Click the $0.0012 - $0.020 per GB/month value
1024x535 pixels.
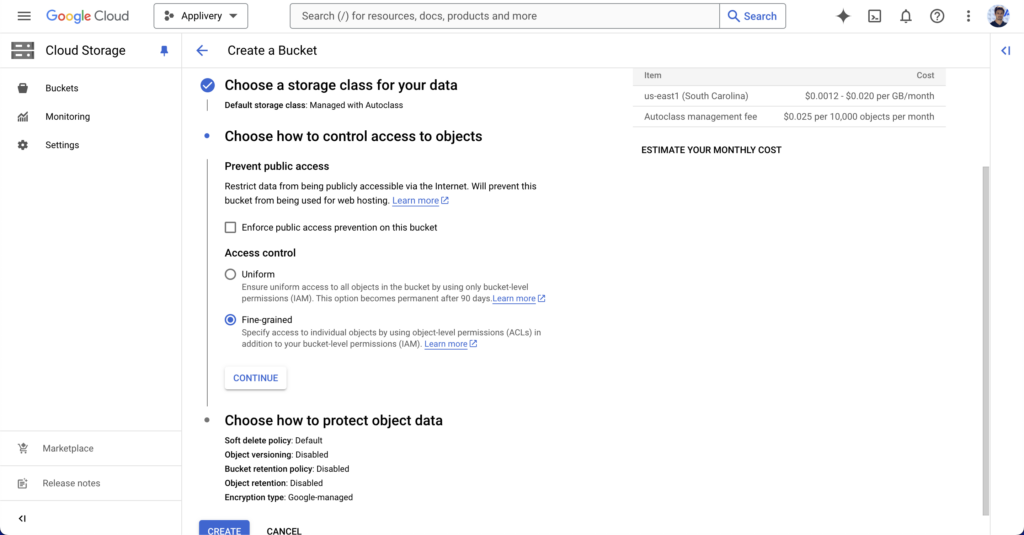point(869,96)
